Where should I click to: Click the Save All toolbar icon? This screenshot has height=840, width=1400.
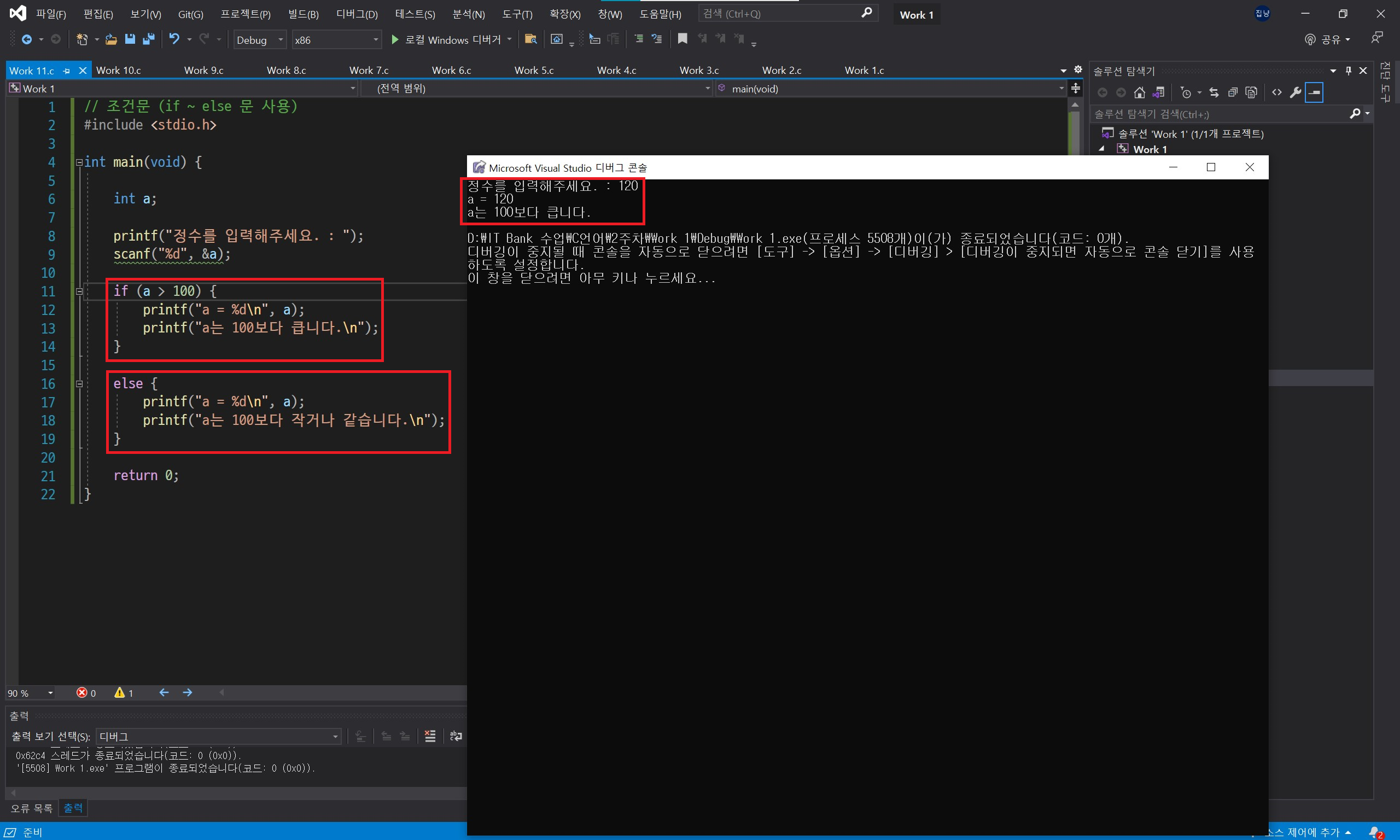point(149,39)
